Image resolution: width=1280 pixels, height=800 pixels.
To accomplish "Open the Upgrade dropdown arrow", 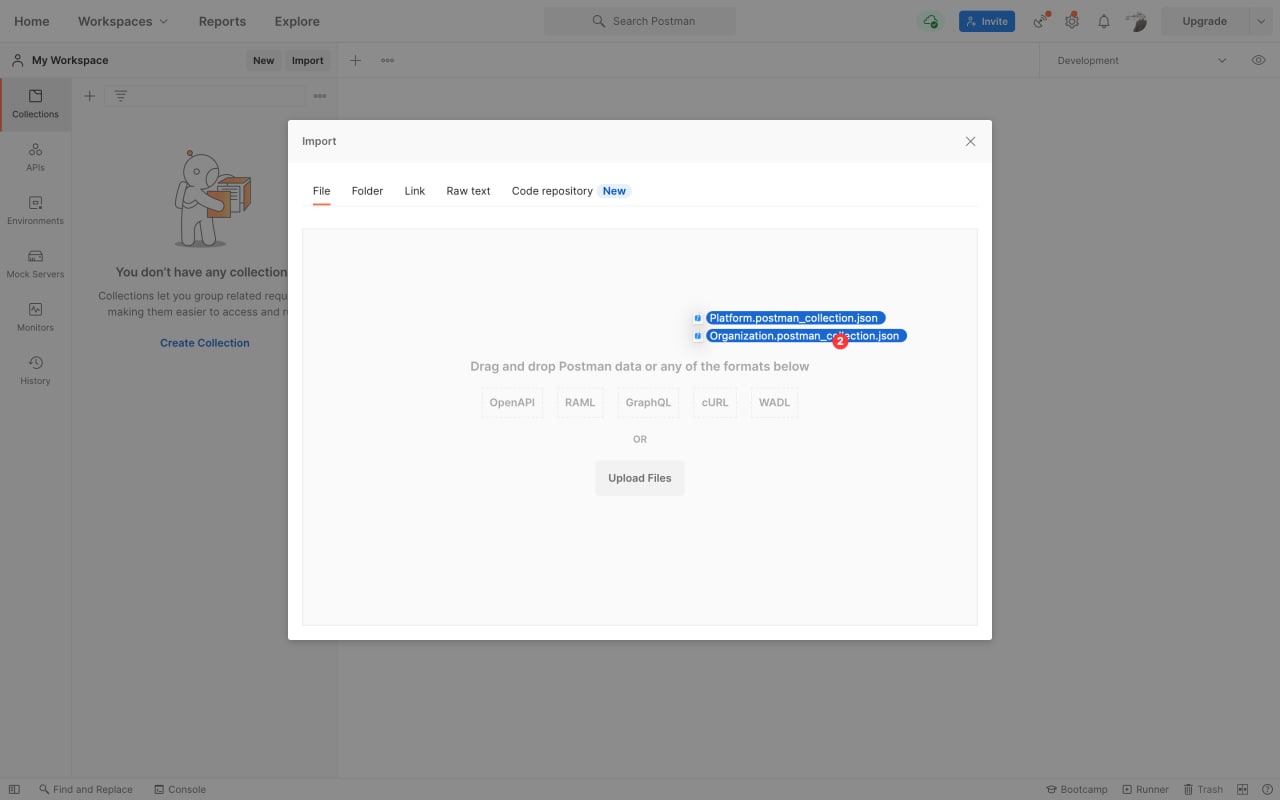I will pos(1260,21).
